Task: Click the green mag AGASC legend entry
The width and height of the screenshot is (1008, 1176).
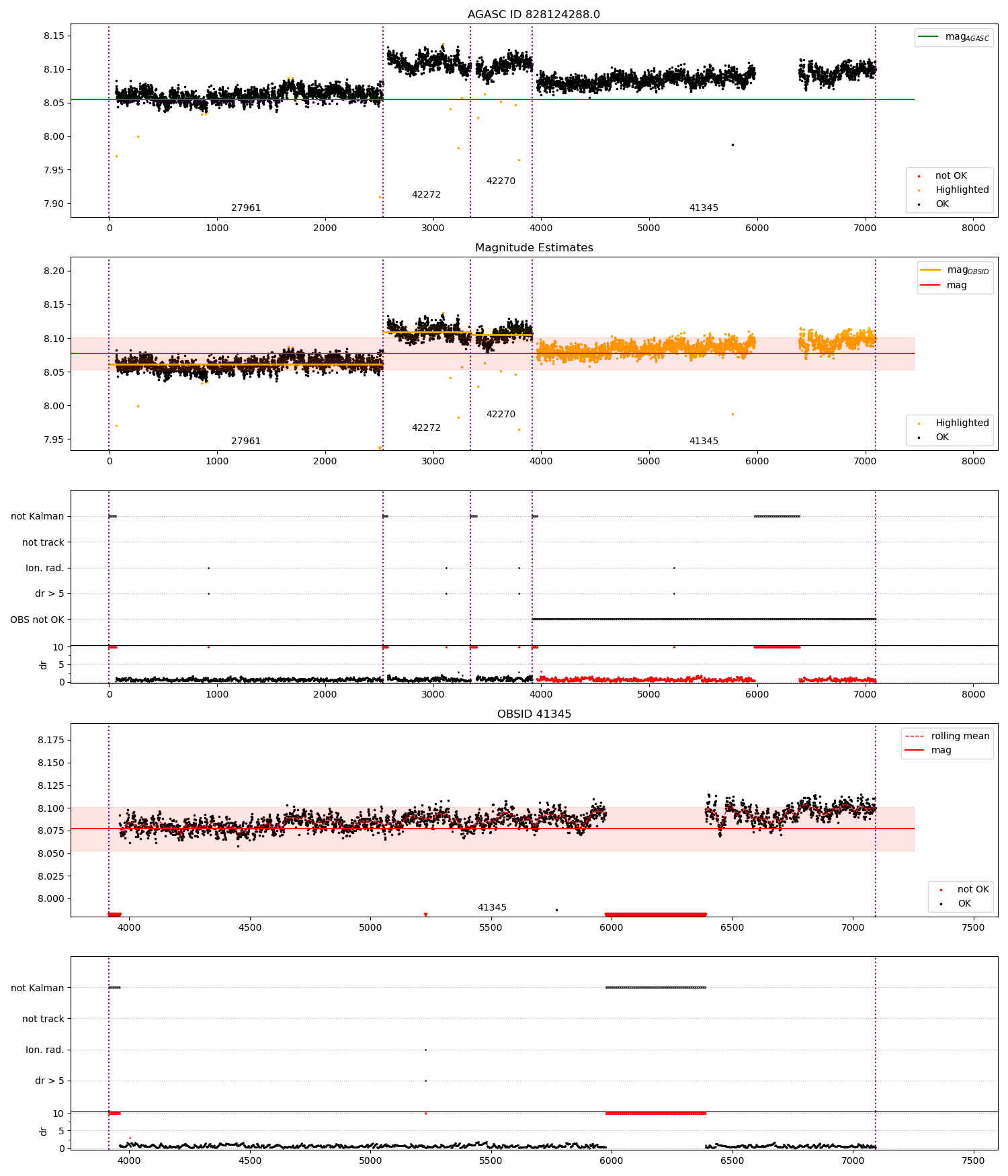Action: pos(954,37)
